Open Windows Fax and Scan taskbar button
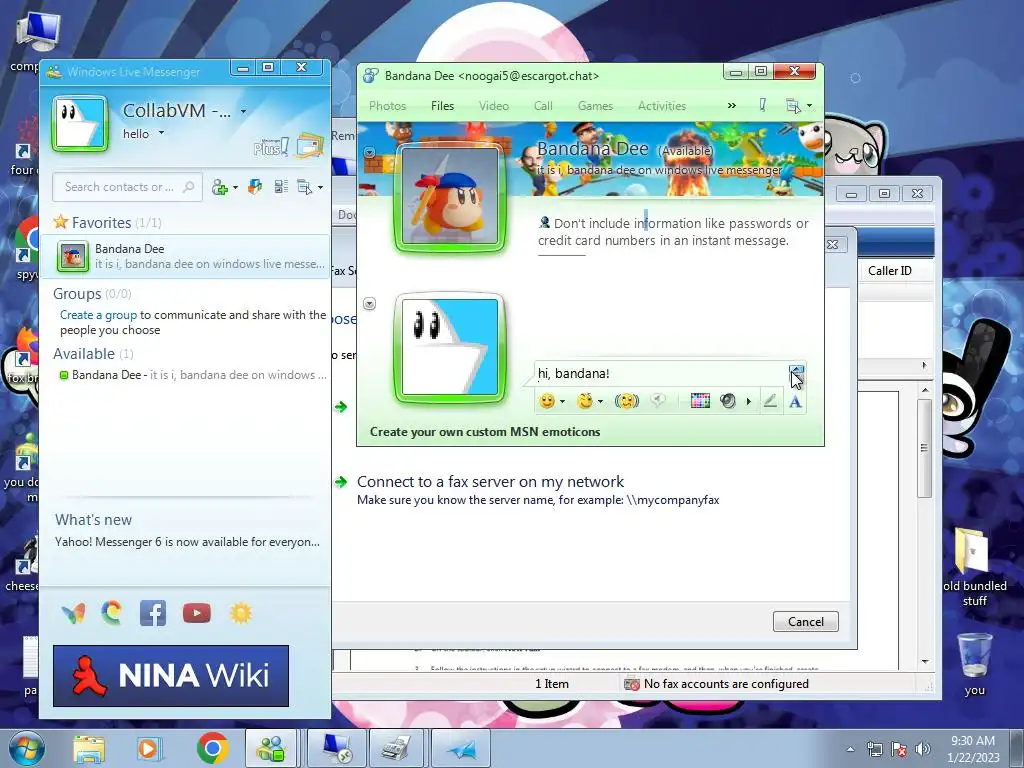The height and width of the screenshot is (768, 1024). 396,748
